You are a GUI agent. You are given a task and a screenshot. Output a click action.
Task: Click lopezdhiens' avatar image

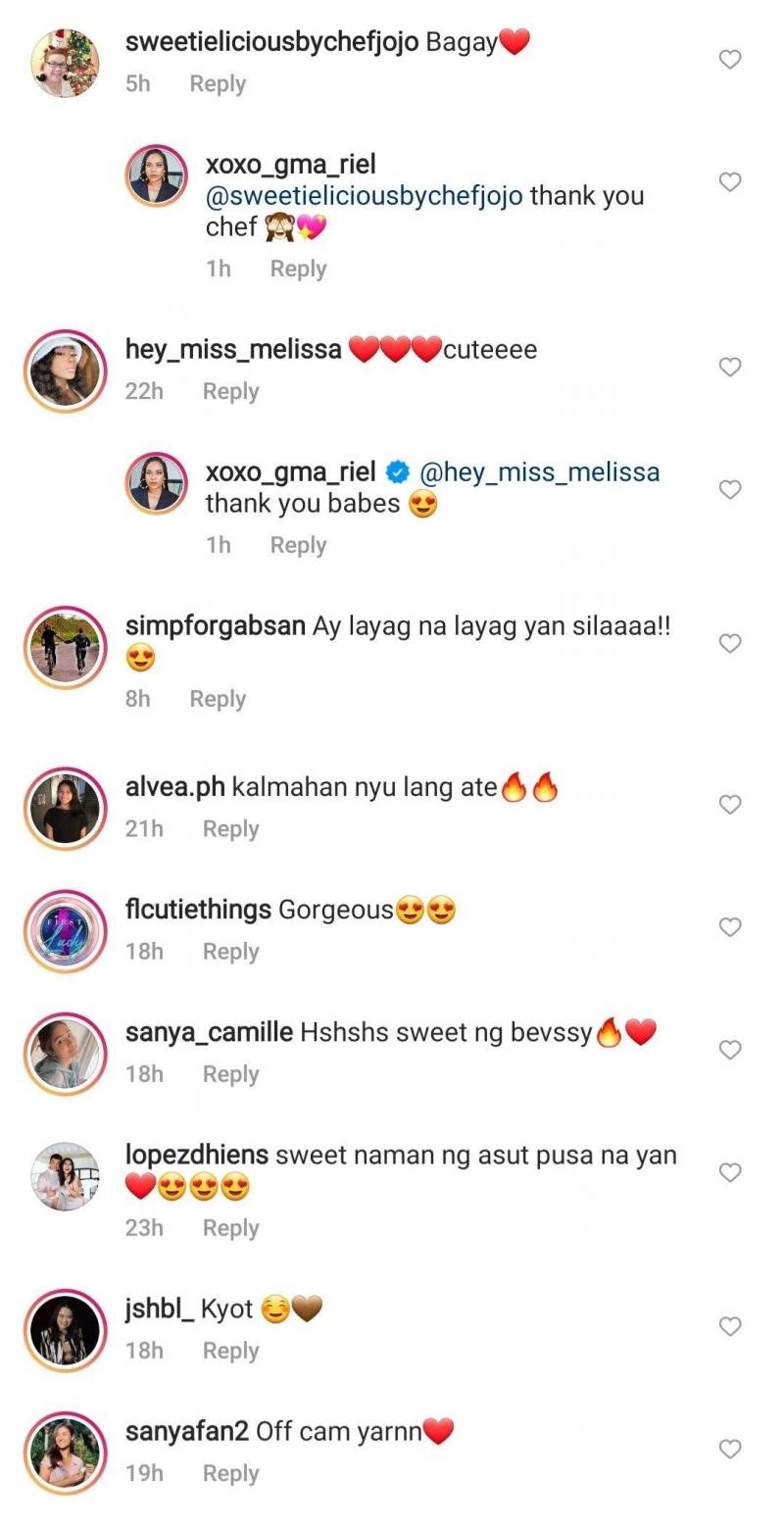[x=64, y=1178]
